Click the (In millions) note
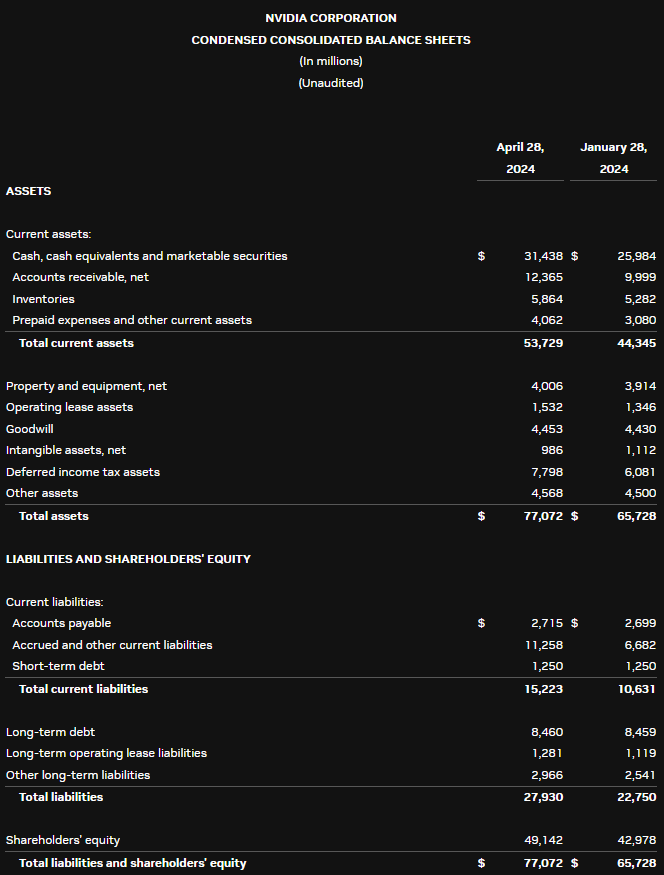The image size is (664, 875). [331, 61]
